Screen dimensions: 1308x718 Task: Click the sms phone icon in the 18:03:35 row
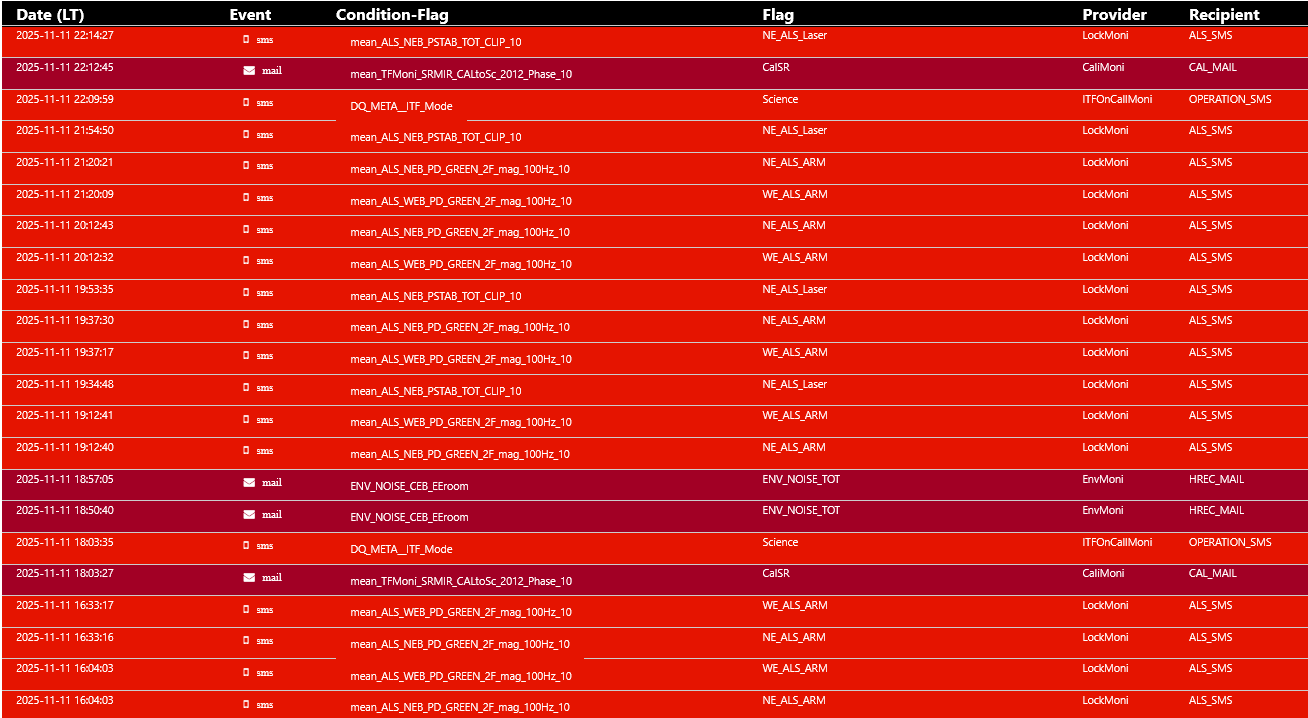tap(246, 546)
